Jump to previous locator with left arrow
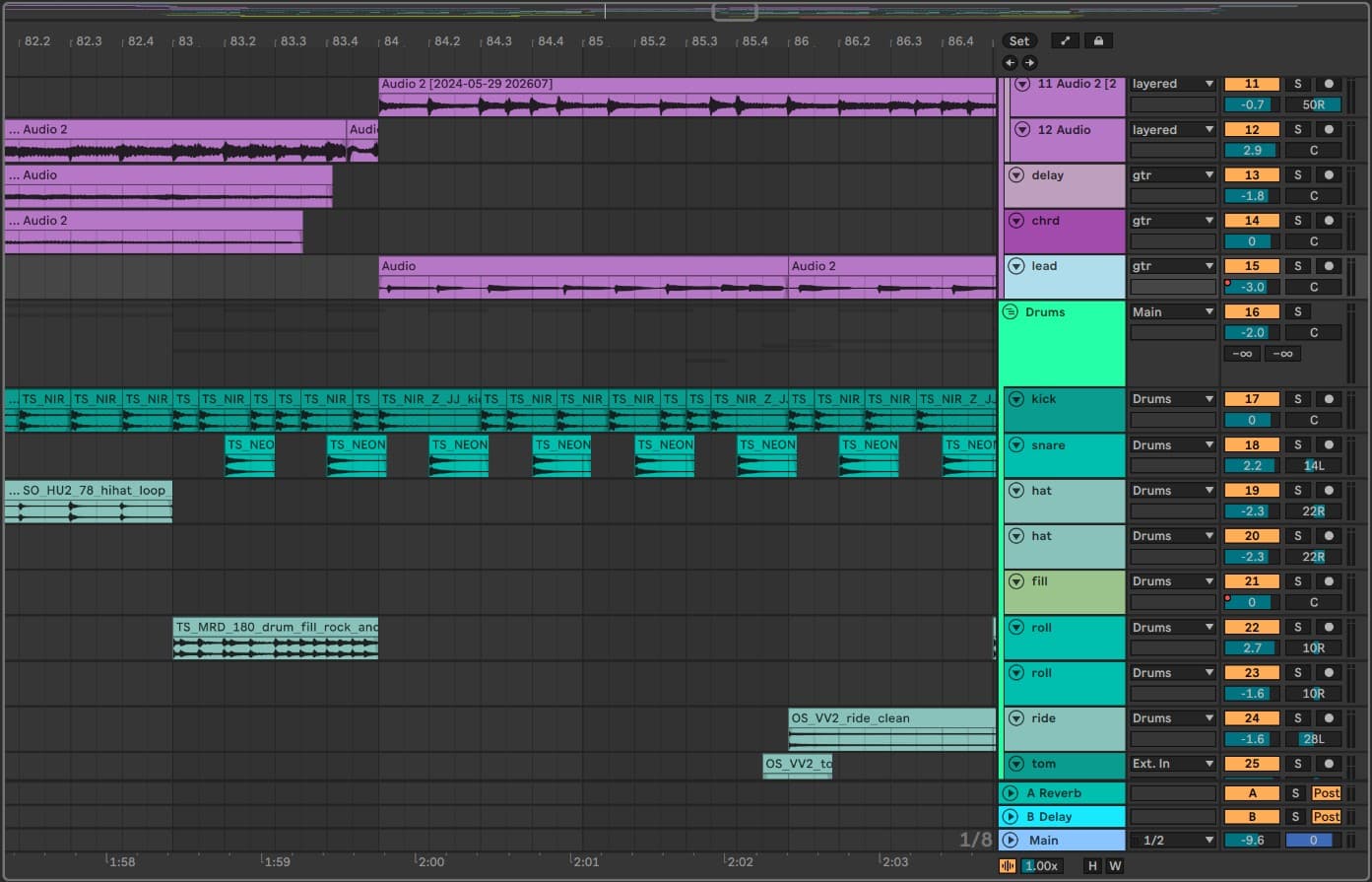Screen dimensions: 1372x882 coord(1010,62)
